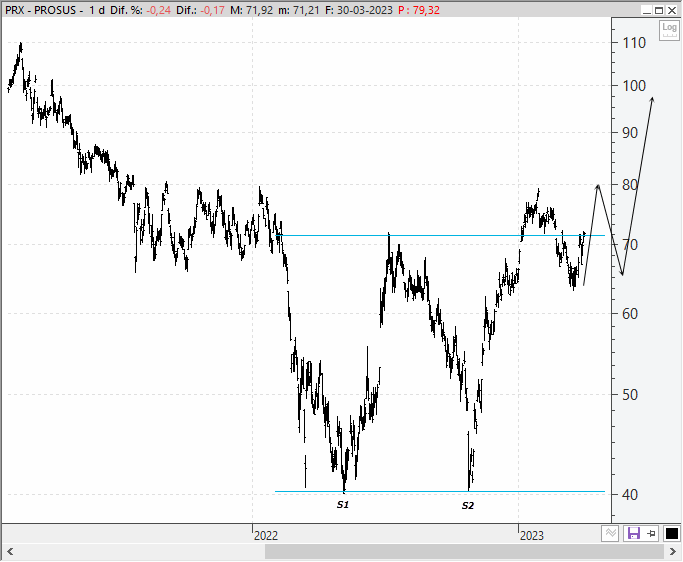Click the scrollbar right arrow
Image resolution: width=683 pixels, height=562 pixels.
tap(673, 552)
